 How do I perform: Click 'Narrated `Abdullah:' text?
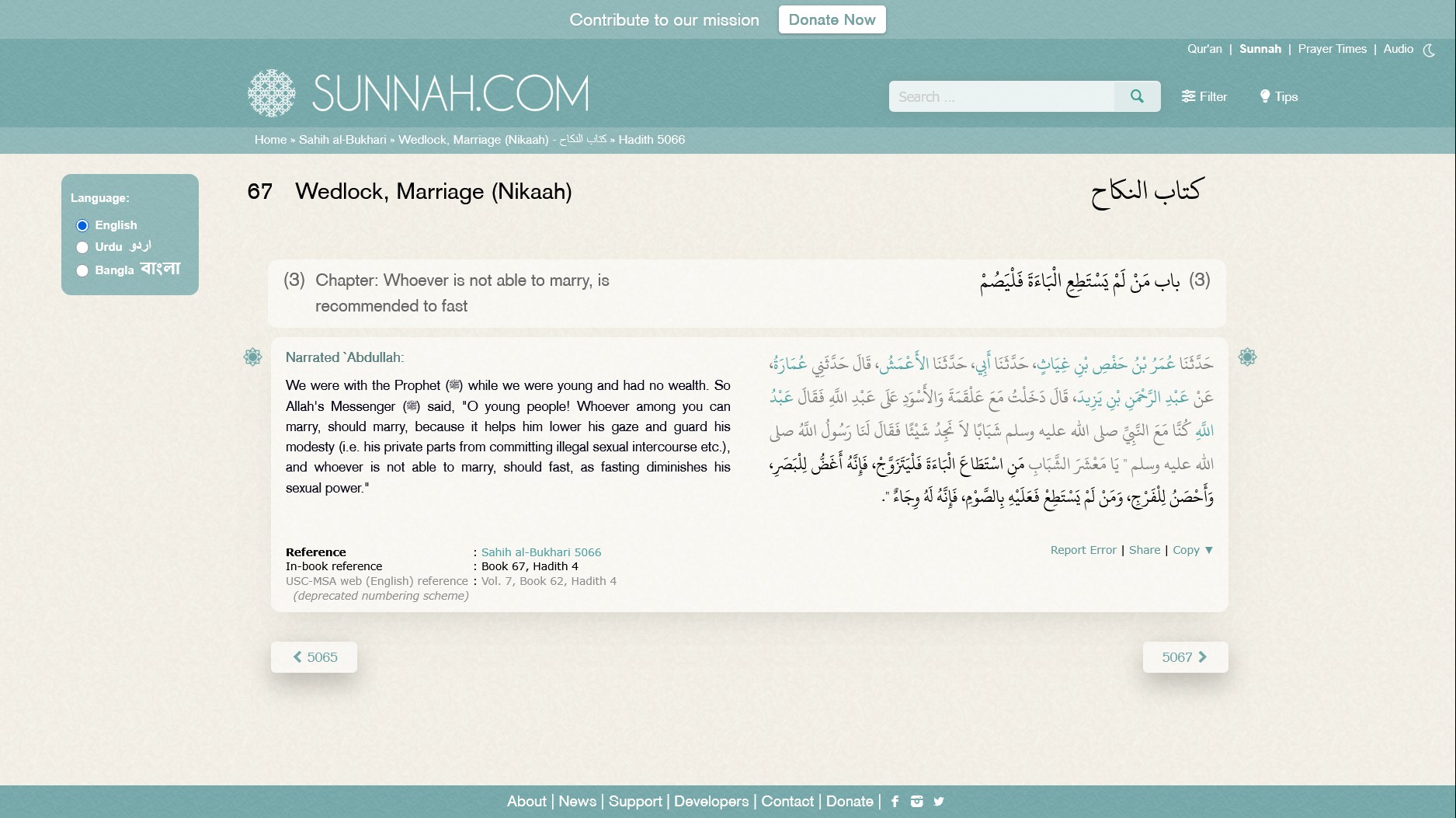[x=345, y=357]
